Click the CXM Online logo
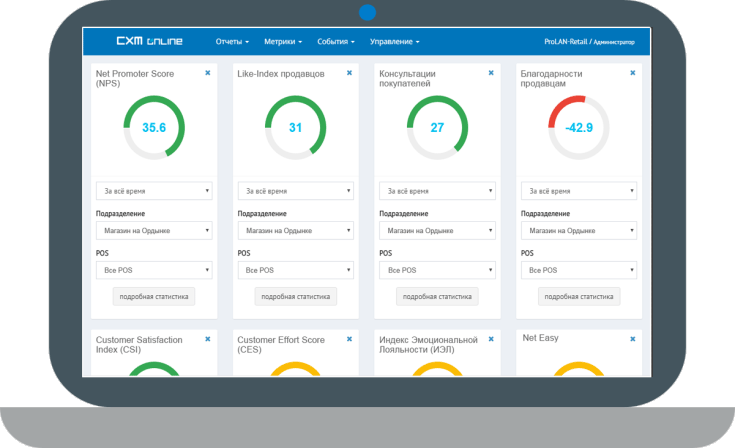Image resolution: width=735 pixels, height=448 pixels. (149, 42)
